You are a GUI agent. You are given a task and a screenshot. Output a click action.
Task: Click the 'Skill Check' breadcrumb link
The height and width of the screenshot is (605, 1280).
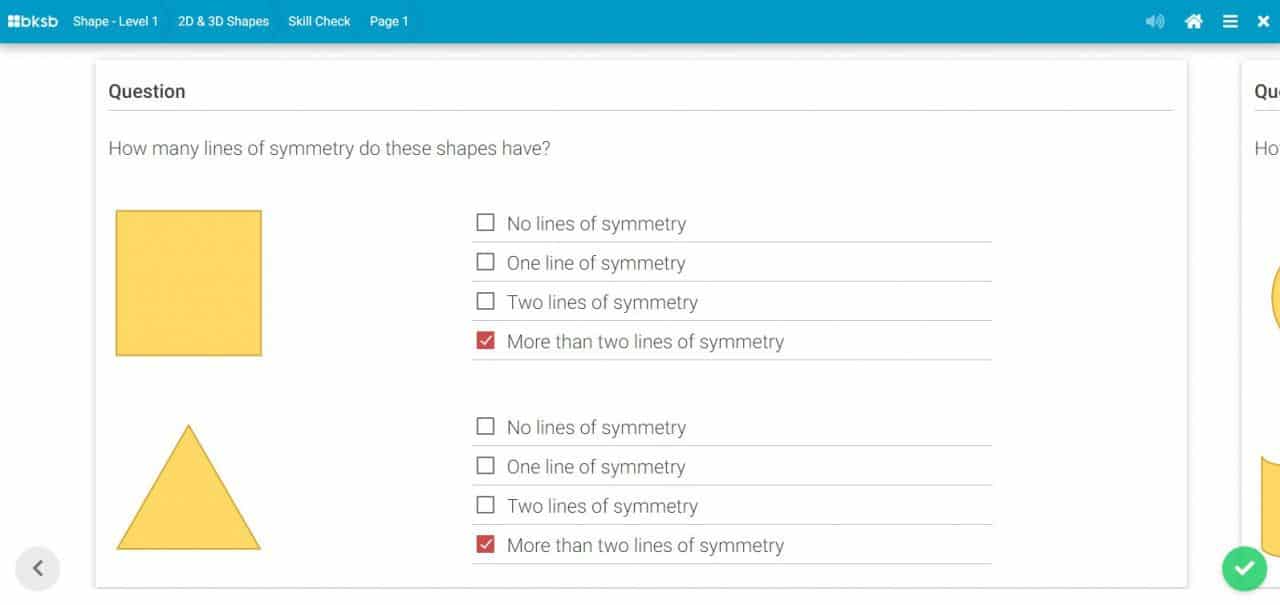[319, 21]
